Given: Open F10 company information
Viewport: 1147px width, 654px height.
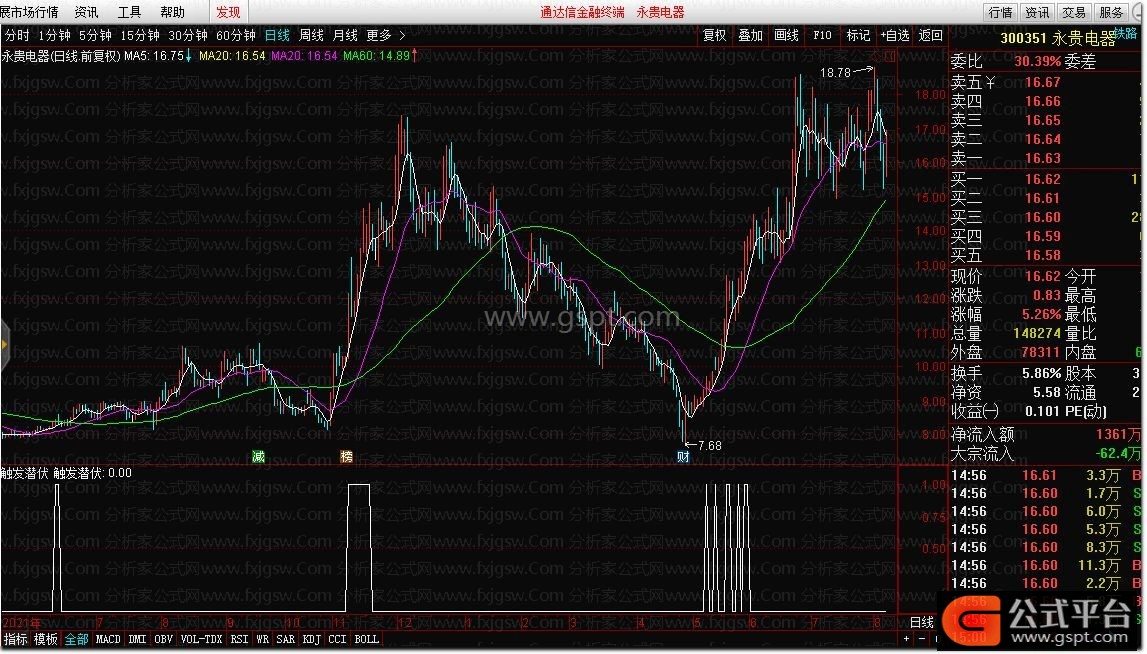Looking at the screenshot, I should coord(822,35).
